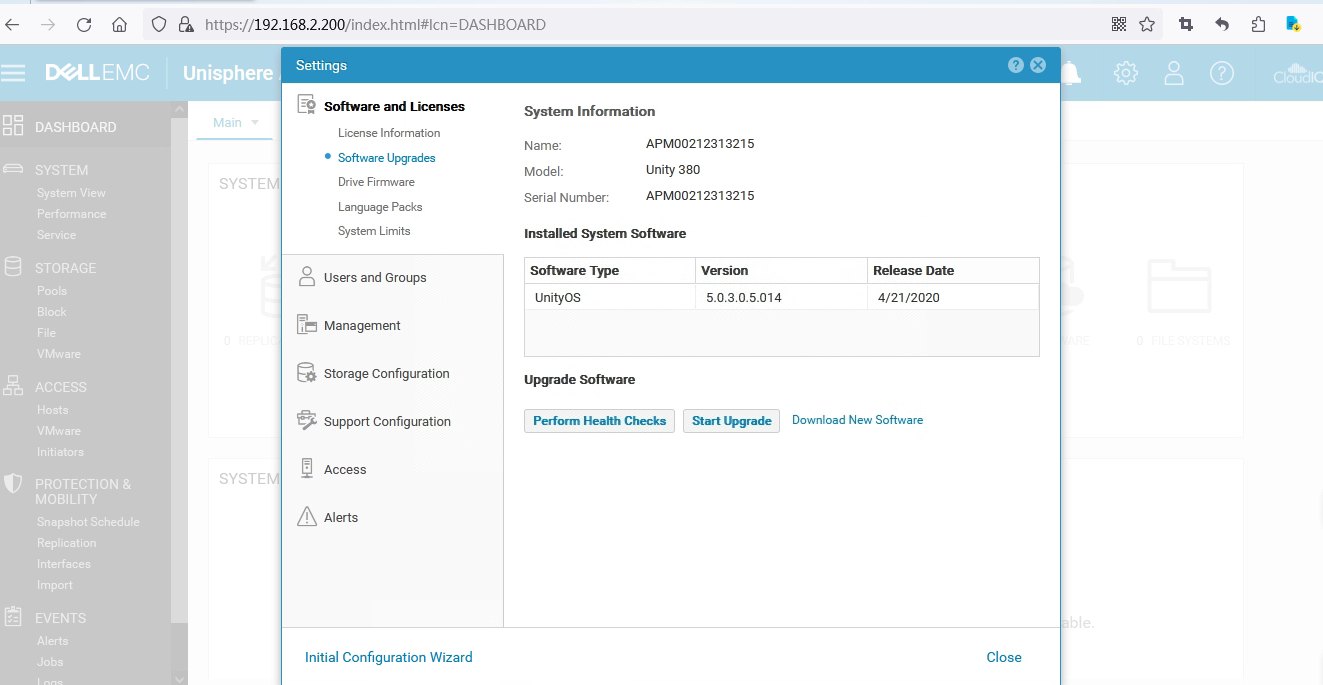The width and height of the screenshot is (1323, 685).
Task: Click the Users and Groups icon
Action: pos(307,277)
